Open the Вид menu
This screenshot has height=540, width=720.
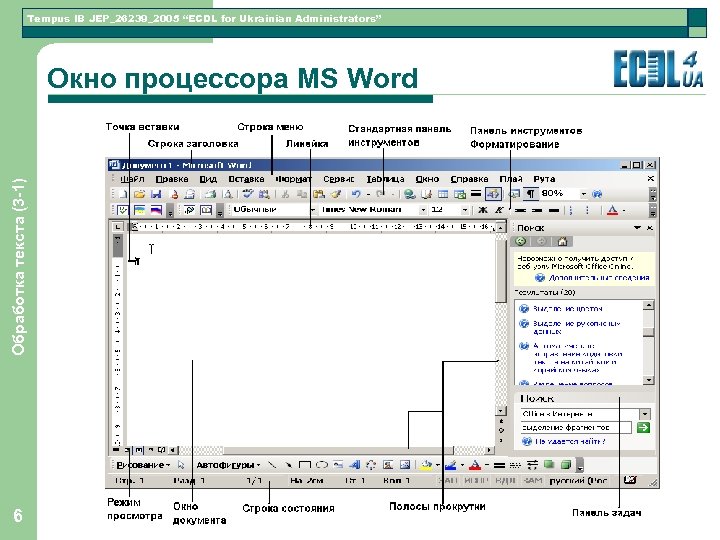pos(208,179)
